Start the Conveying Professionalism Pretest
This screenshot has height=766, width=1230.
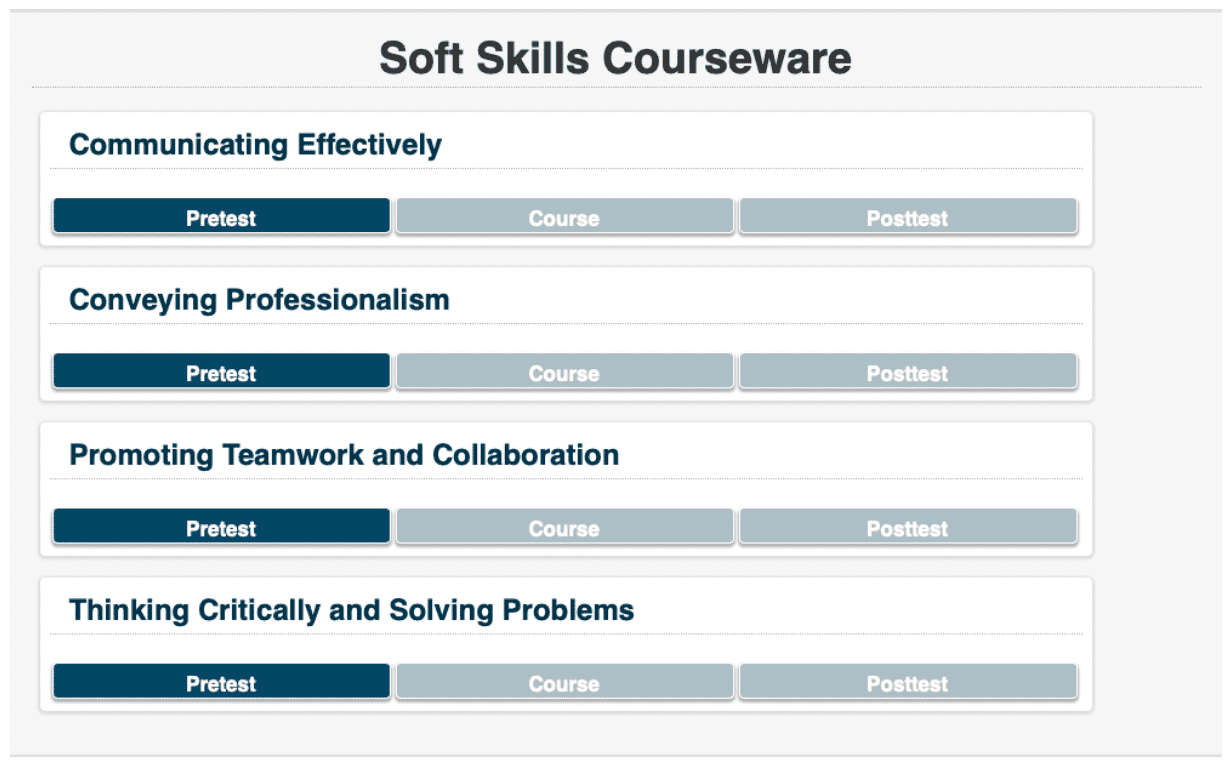pos(221,372)
